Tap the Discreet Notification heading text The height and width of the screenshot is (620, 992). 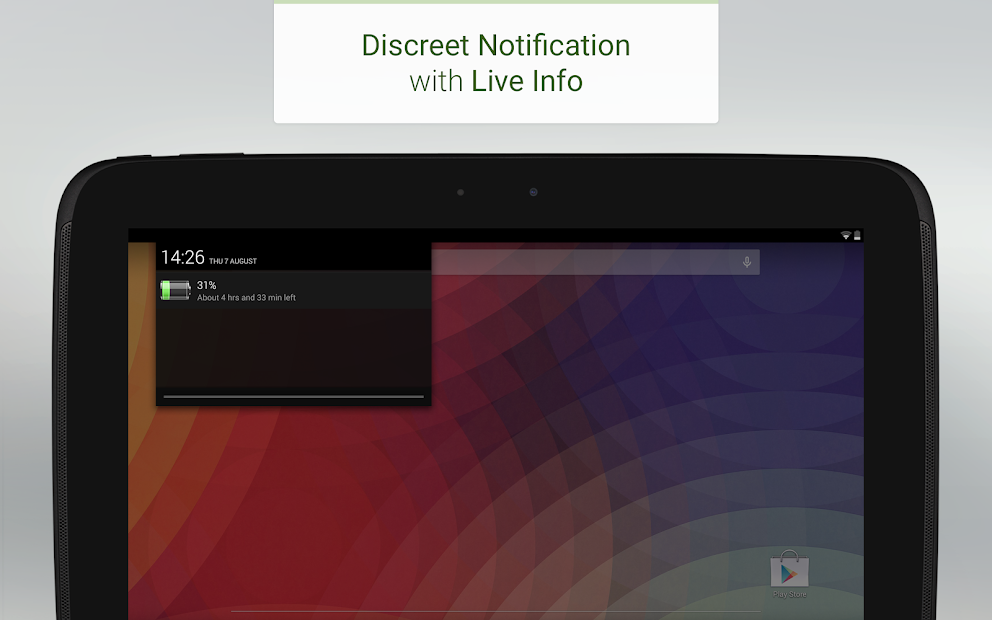tap(495, 45)
